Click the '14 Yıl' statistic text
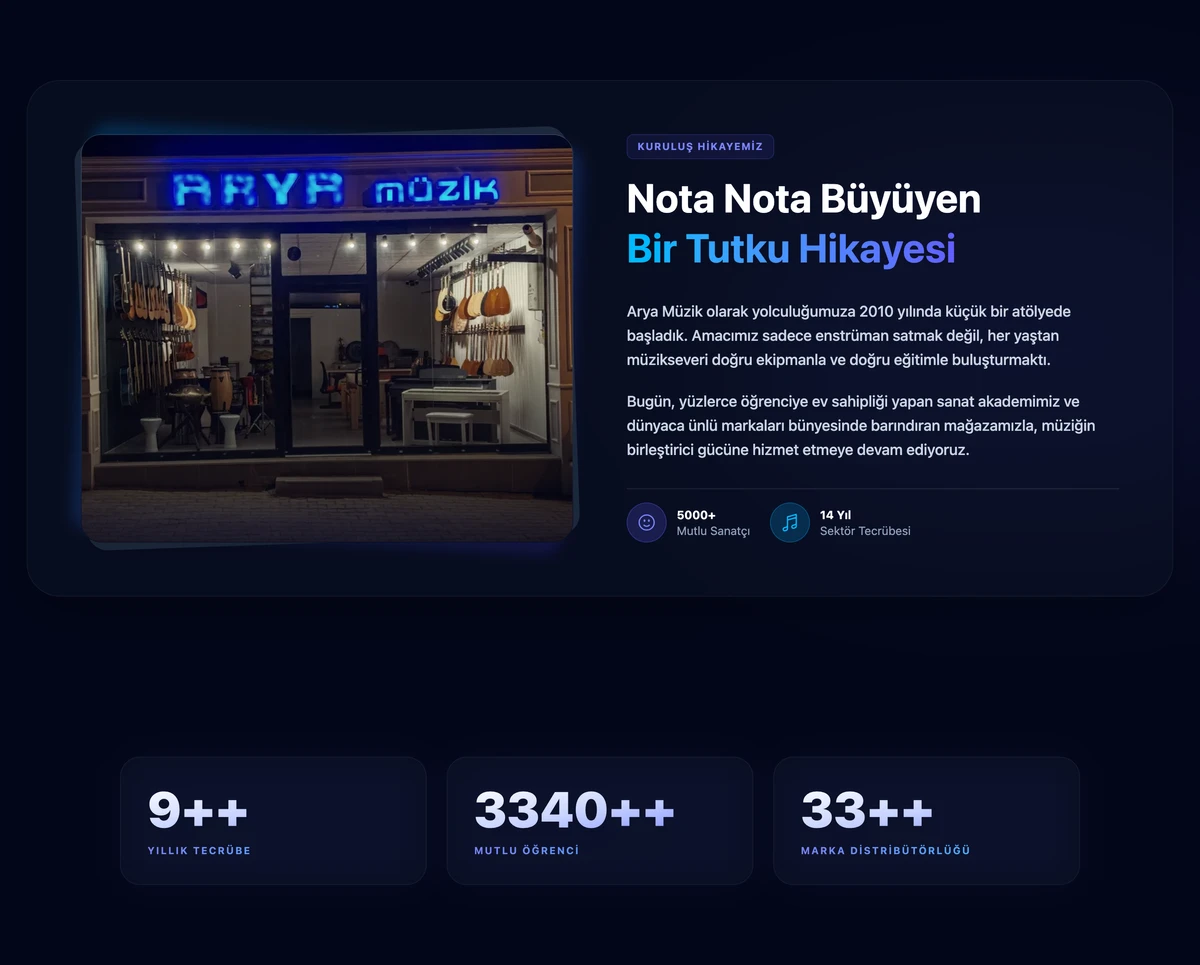Screen dimensions: 1200x965 tap(835, 515)
